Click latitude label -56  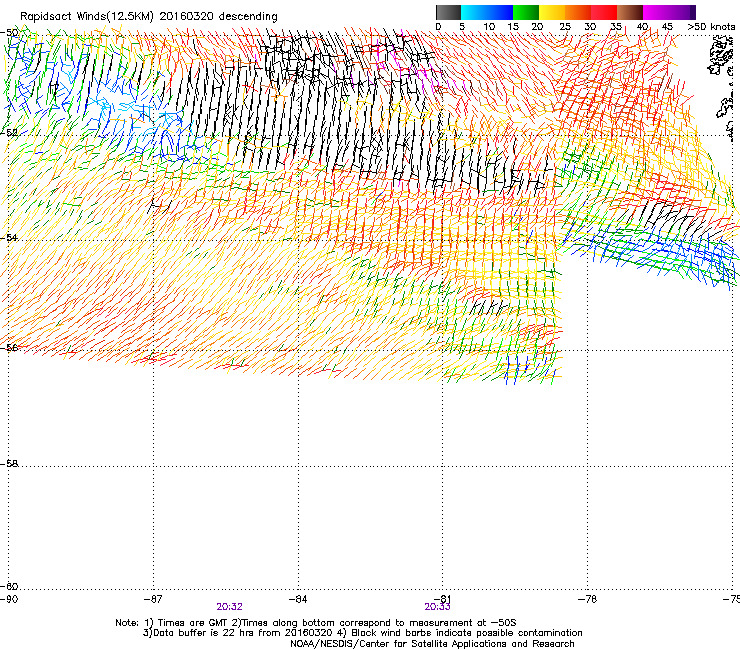pos(9,347)
